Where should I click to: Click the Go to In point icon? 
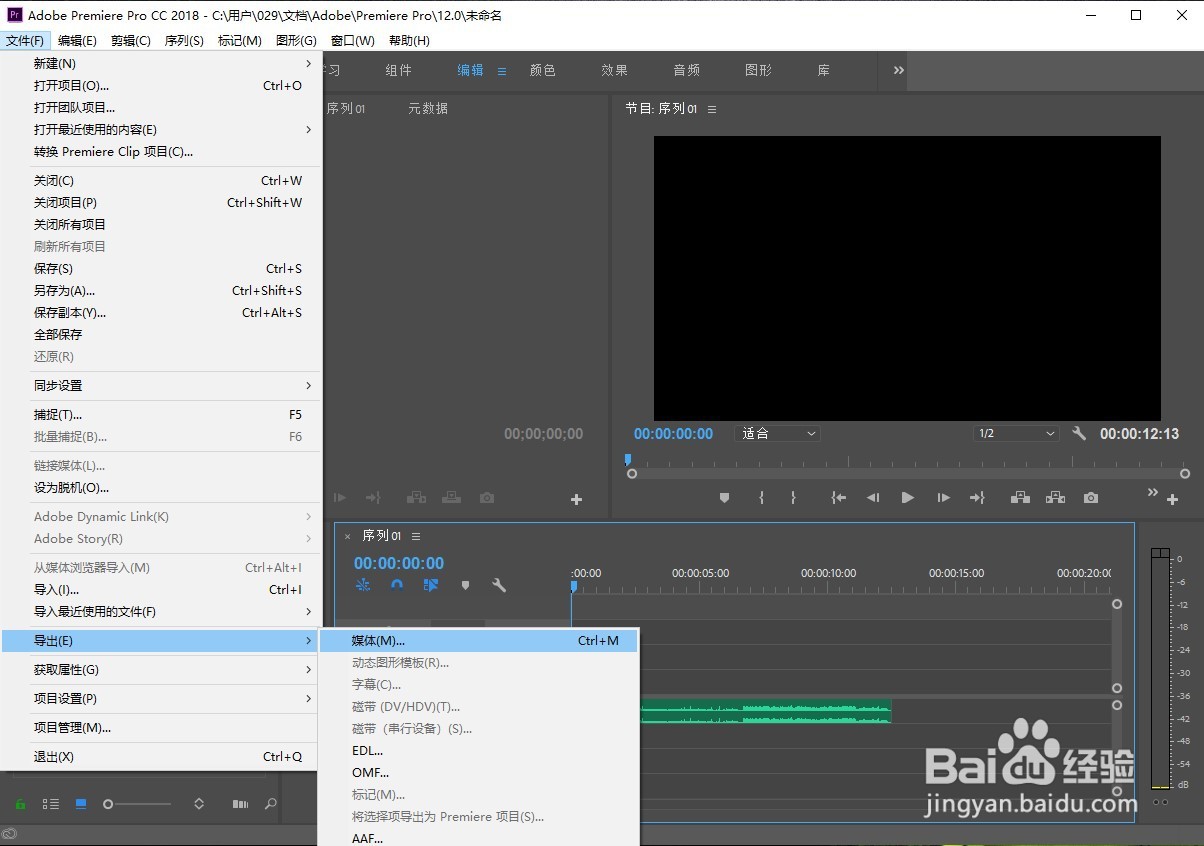pos(838,498)
